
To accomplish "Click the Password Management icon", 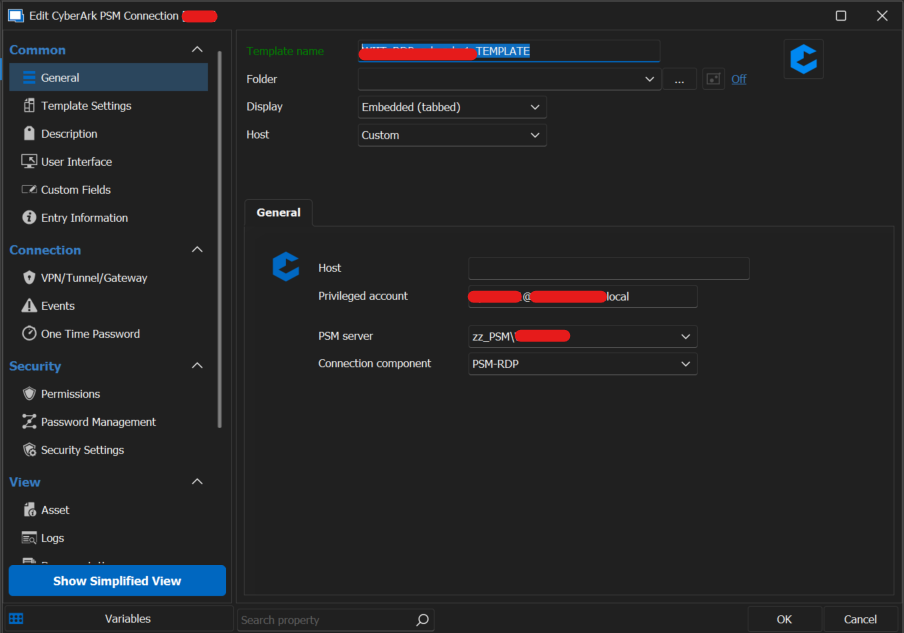I will (29, 421).
